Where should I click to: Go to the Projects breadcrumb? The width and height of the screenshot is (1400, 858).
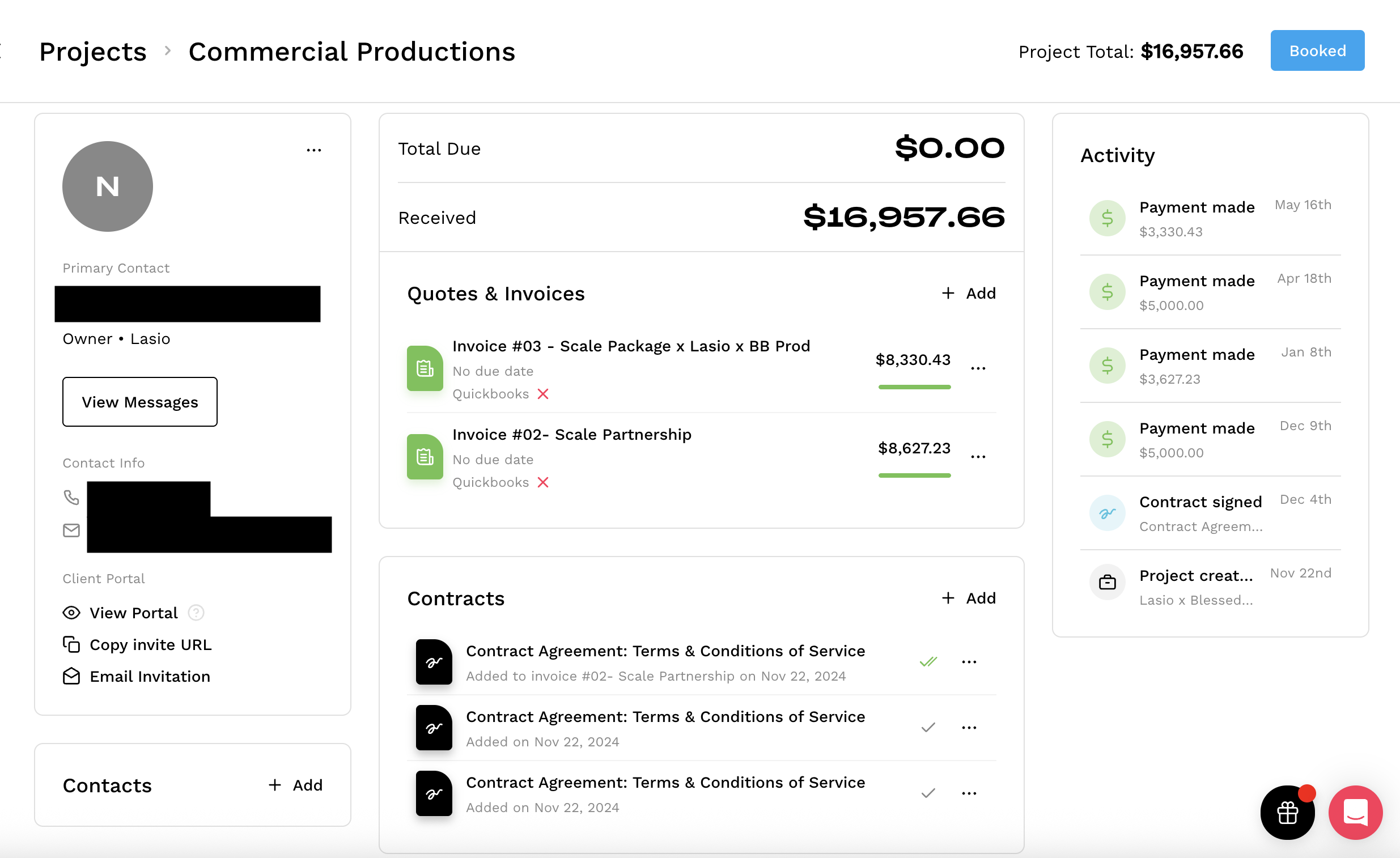point(92,52)
